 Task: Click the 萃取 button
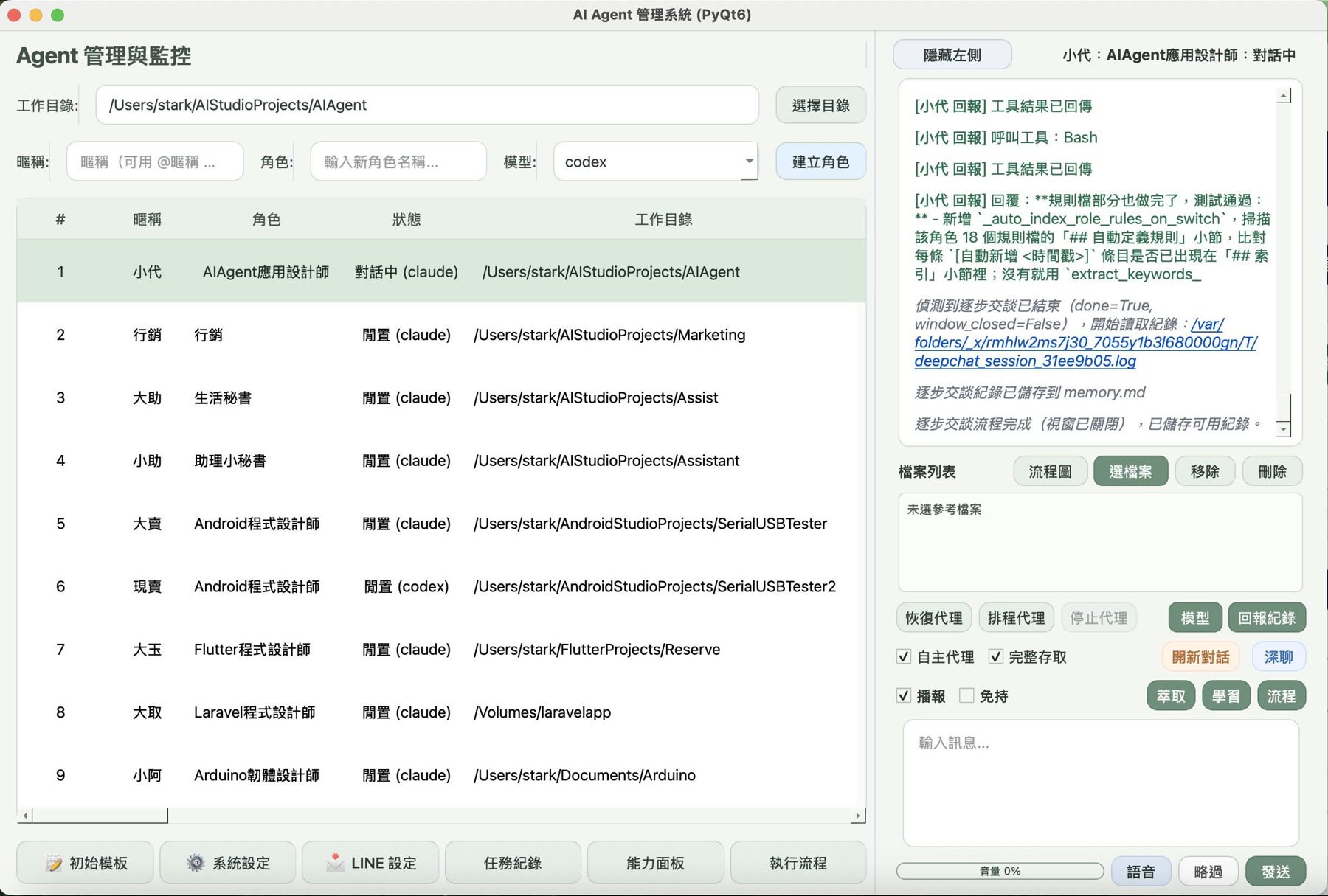coord(1171,696)
